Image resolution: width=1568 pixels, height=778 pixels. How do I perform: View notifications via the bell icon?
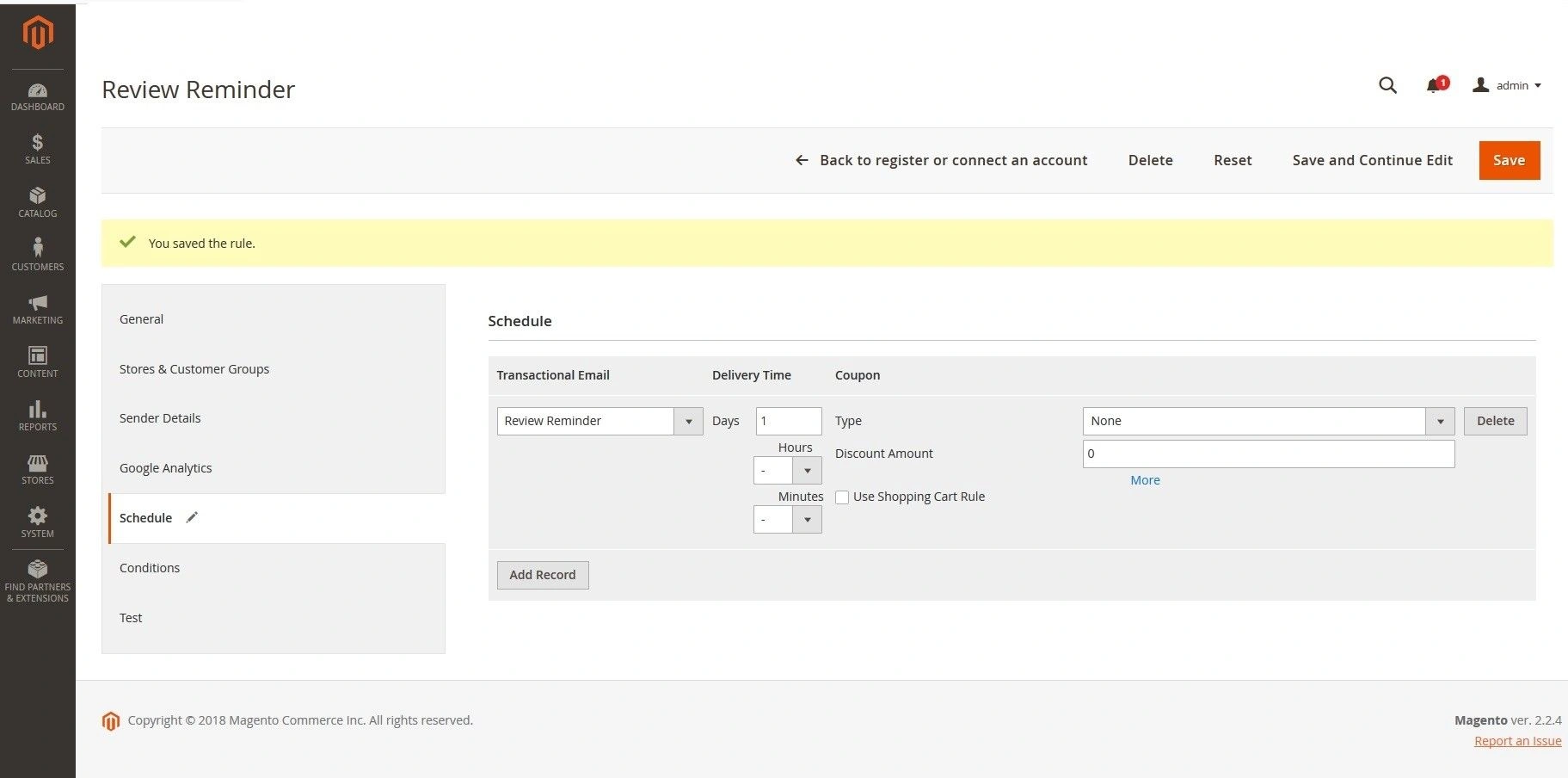[x=1433, y=85]
